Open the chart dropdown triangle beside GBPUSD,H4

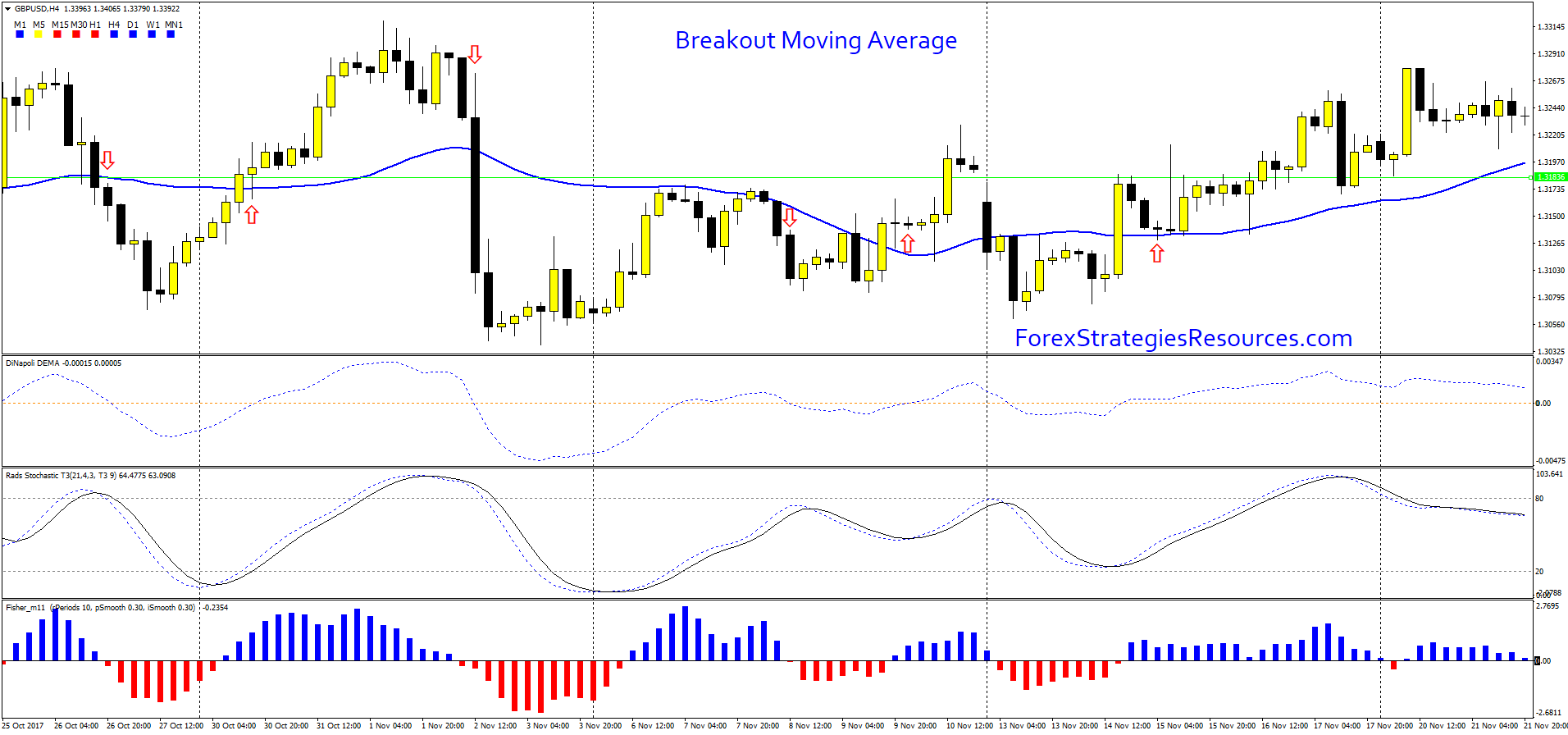pyautogui.click(x=7, y=8)
